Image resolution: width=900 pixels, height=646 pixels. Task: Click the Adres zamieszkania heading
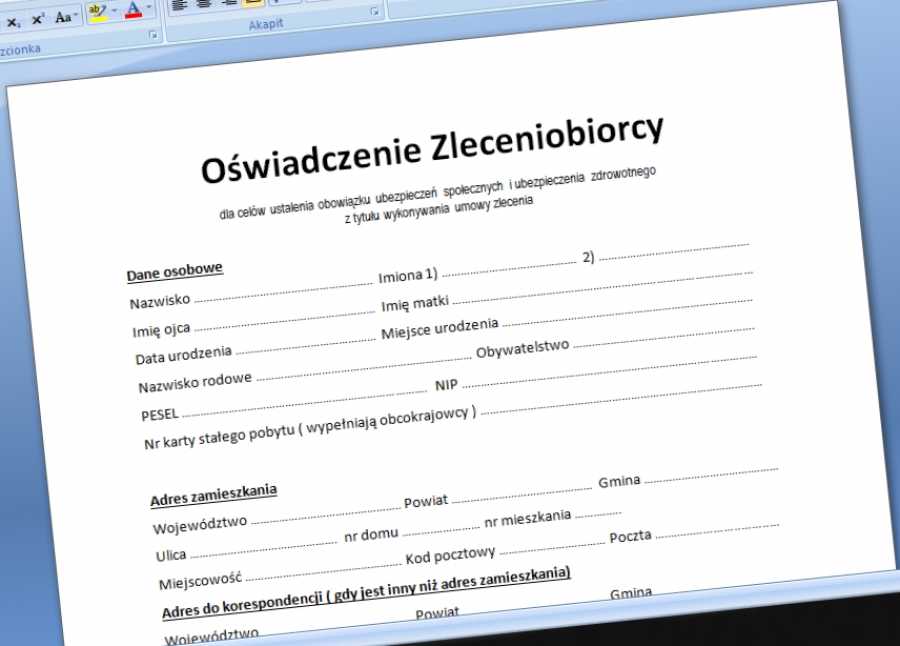(x=213, y=494)
